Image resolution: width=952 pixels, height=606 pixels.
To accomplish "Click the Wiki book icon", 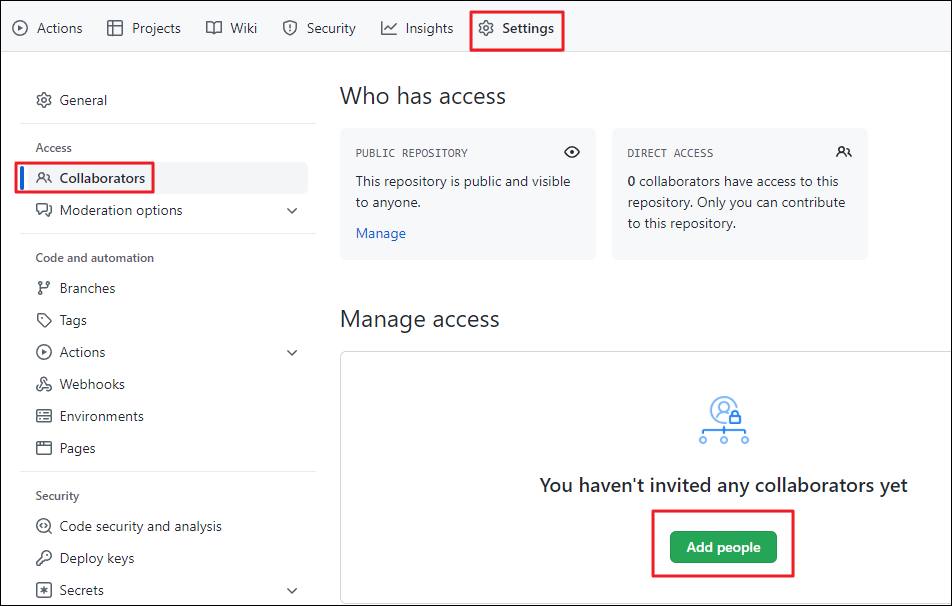I will click(214, 28).
